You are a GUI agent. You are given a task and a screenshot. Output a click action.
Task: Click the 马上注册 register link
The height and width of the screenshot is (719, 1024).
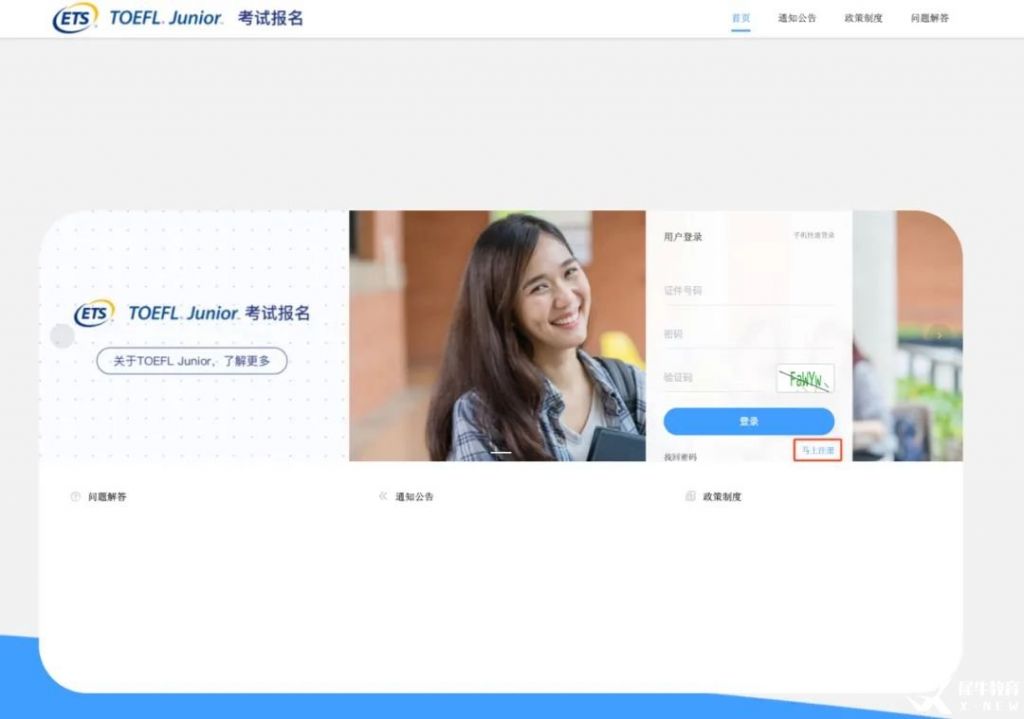(x=818, y=451)
